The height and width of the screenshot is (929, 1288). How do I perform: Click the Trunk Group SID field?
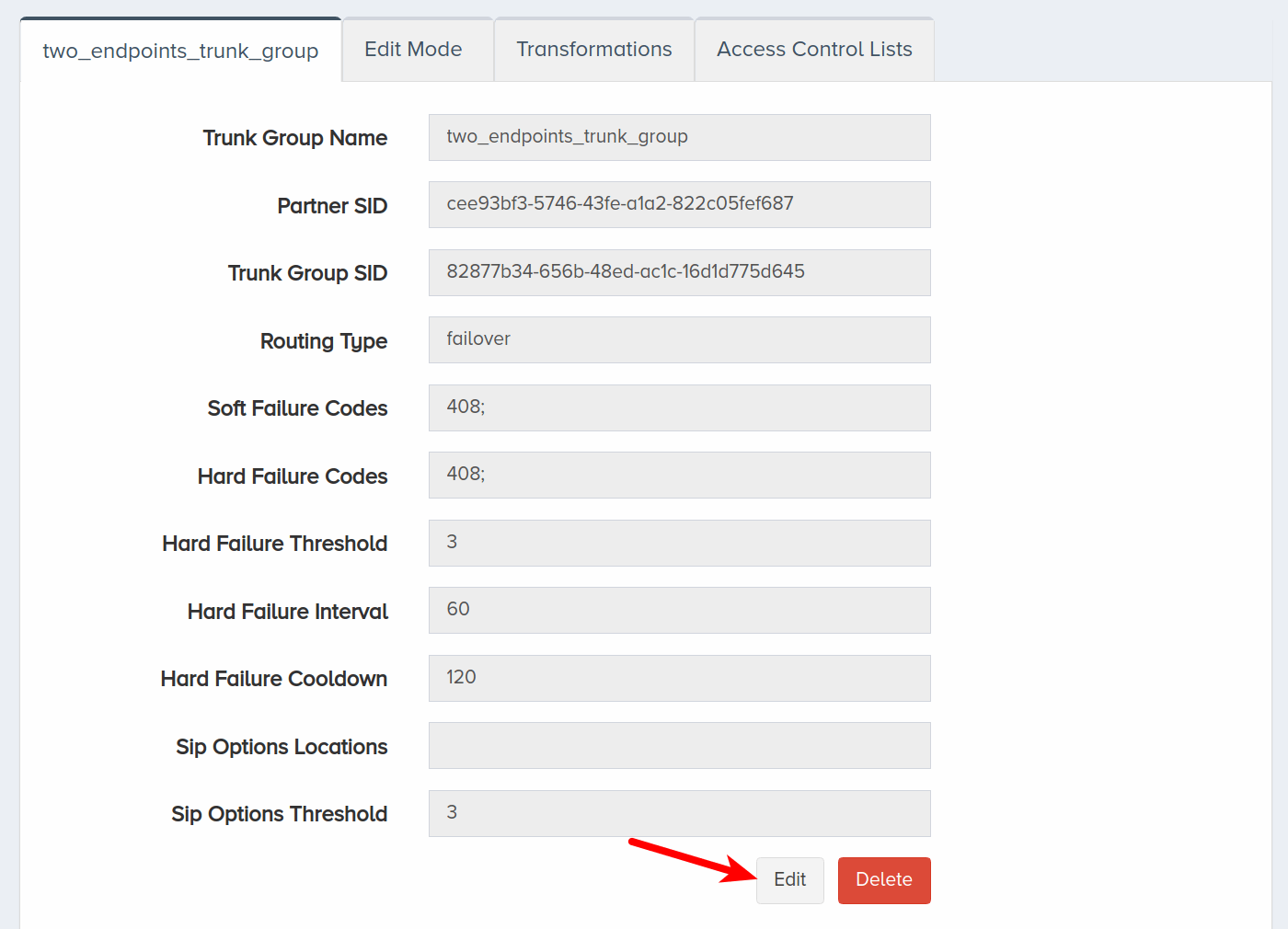(679, 272)
